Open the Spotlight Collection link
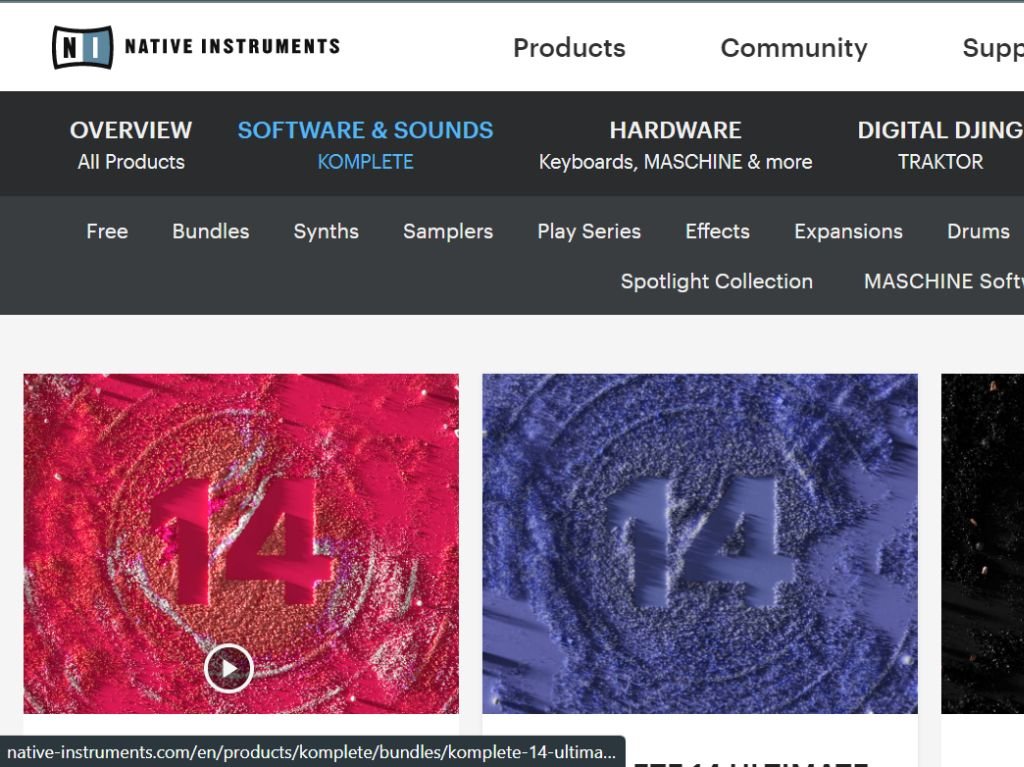Image resolution: width=1024 pixels, height=767 pixels. coord(716,282)
